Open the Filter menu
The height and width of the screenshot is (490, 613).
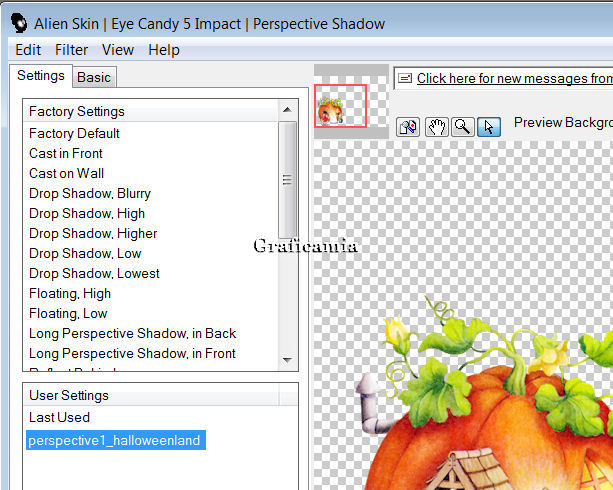pyautogui.click(x=72, y=49)
